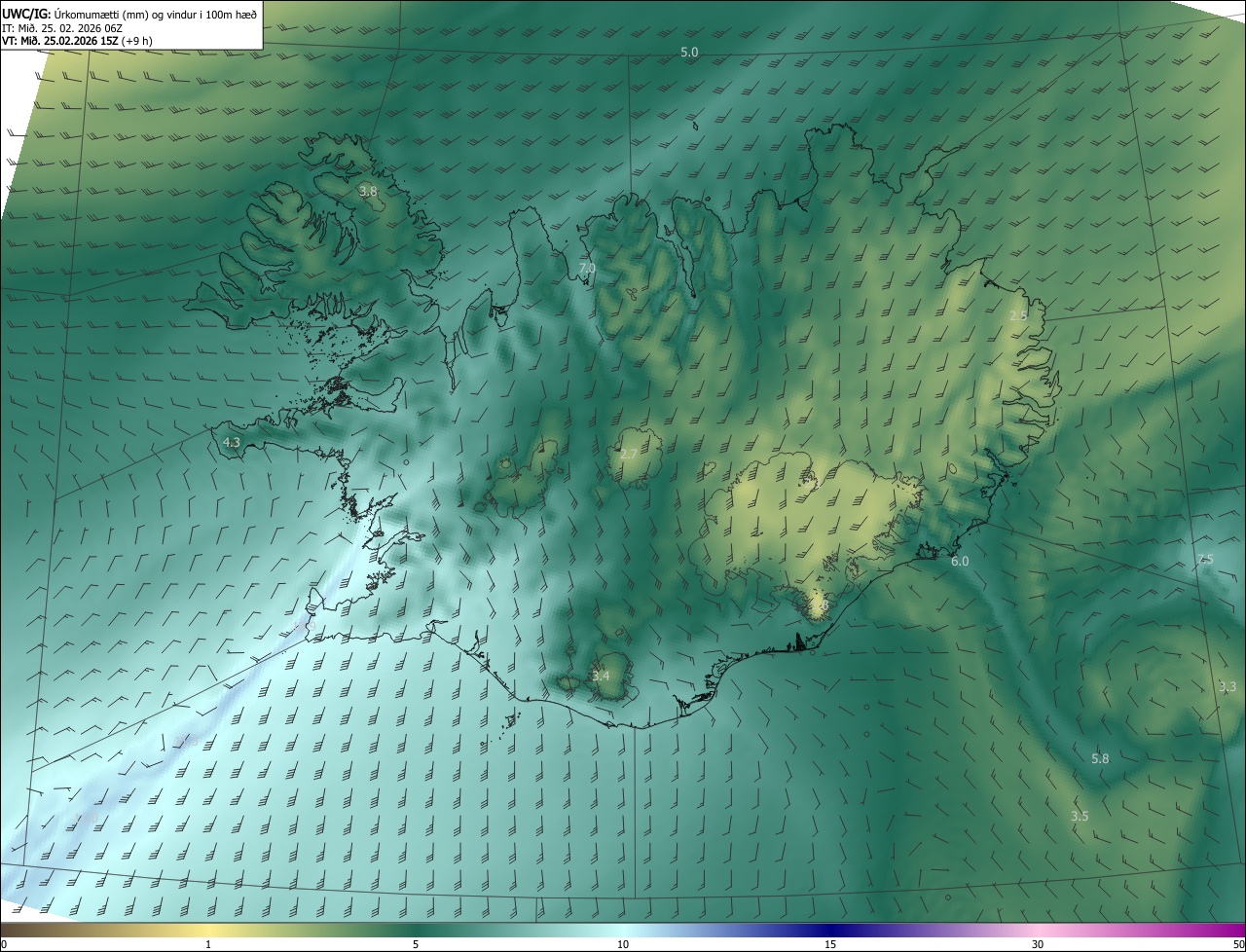Click the 7.5 value label offshore to the east
This screenshot has height=952, width=1246.
click(x=1205, y=559)
